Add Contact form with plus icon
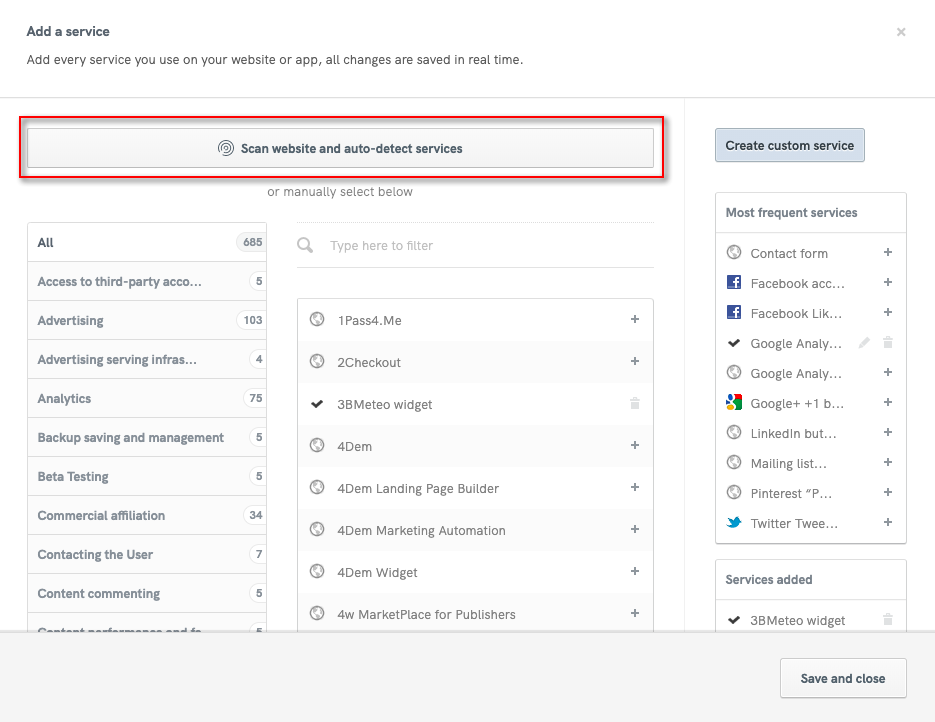The image size is (935, 722). click(888, 253)
